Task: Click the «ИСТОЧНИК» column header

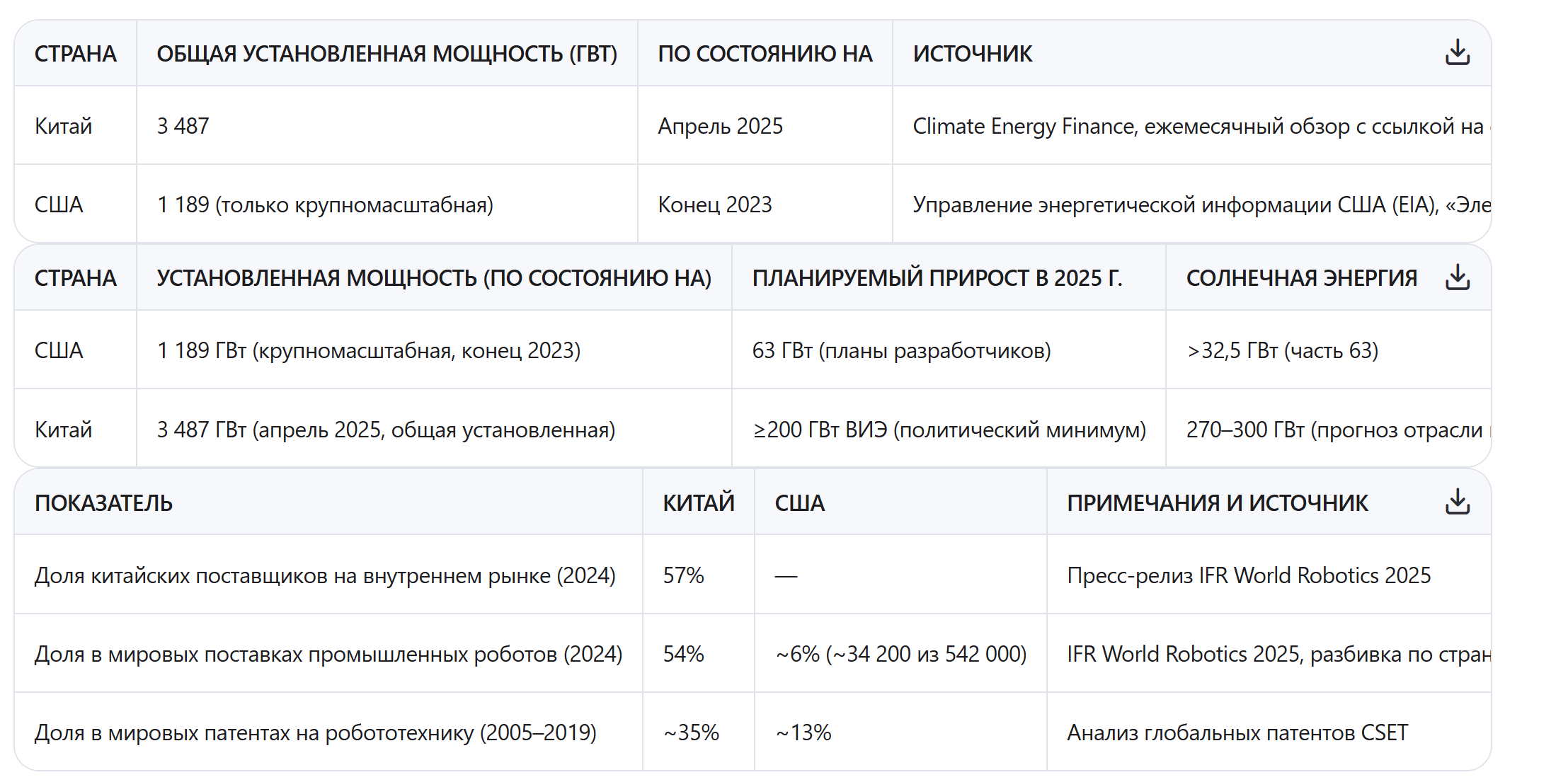Action: point(972,54)
